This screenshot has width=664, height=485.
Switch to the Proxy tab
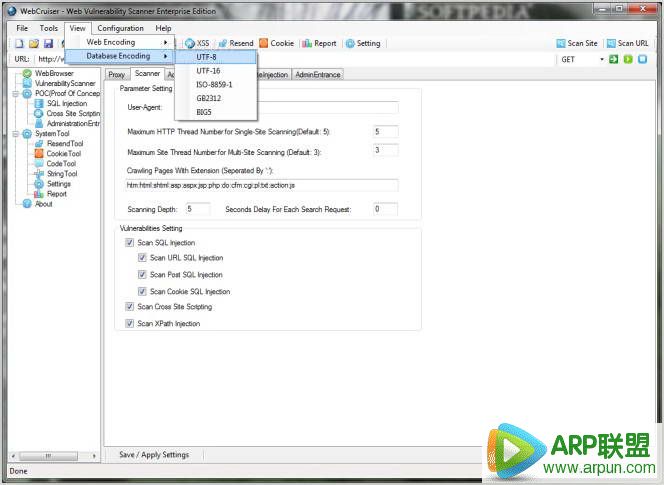point(116,75)
